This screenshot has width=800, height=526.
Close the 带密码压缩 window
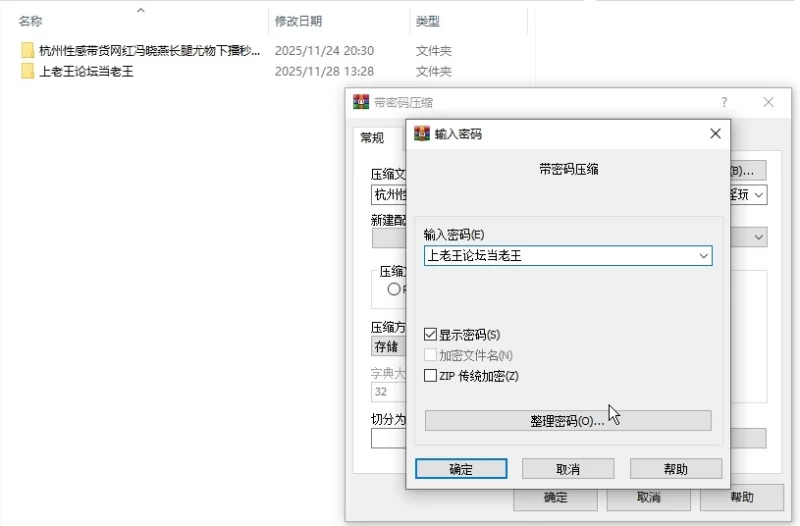click(768, 102)
